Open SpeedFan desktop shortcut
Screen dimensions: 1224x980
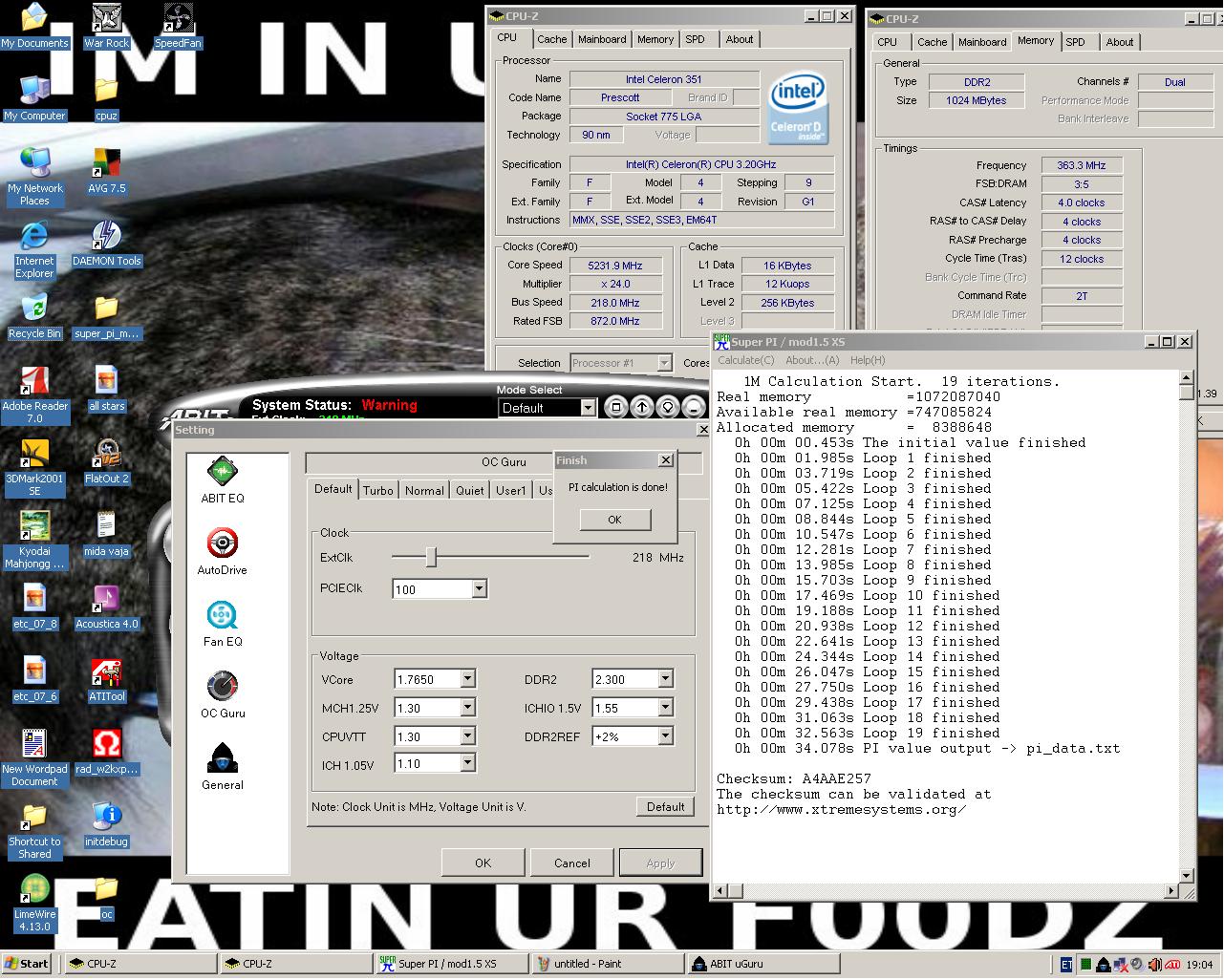click(x=178, y=27)
